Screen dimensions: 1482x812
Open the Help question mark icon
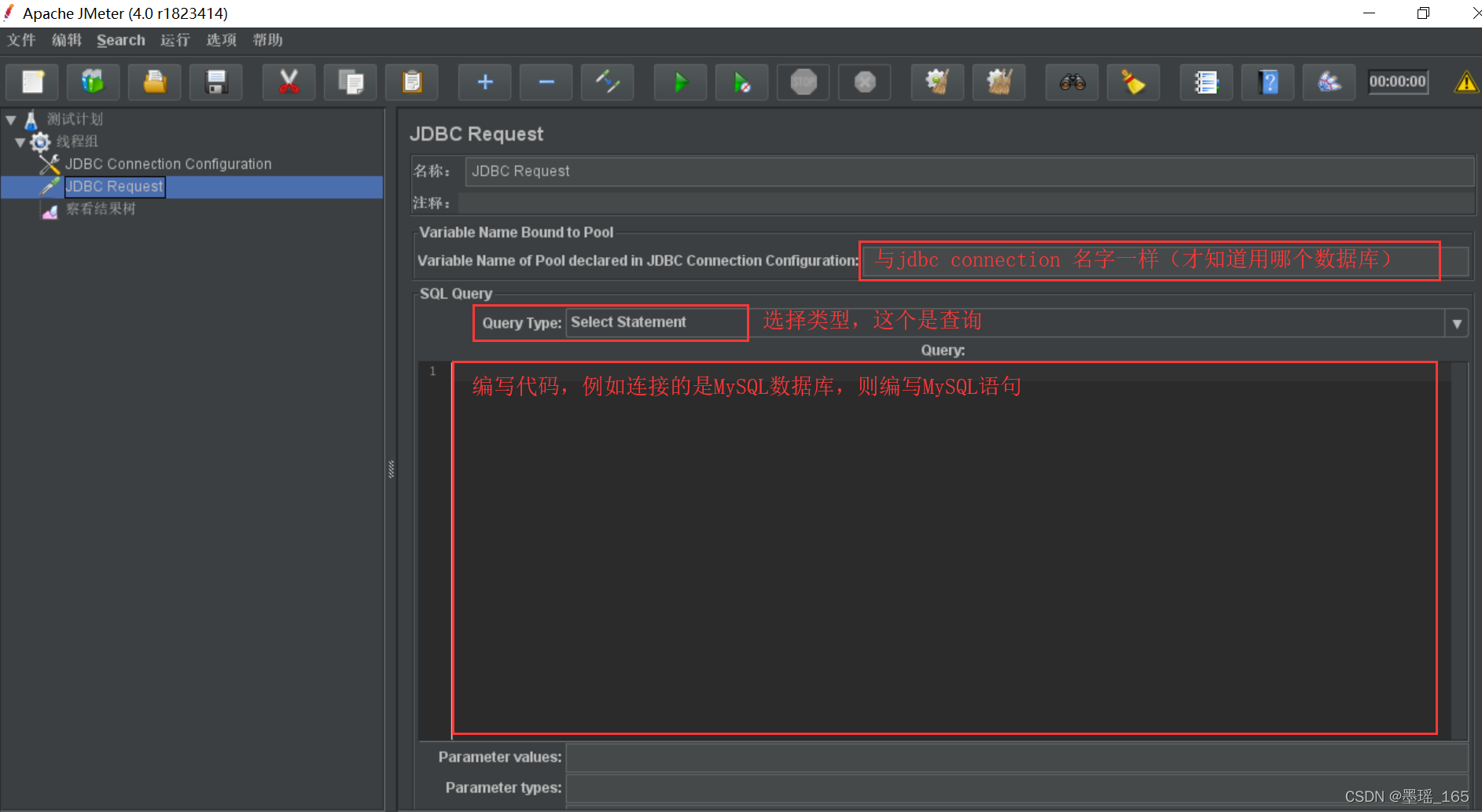click(1267, 82)
